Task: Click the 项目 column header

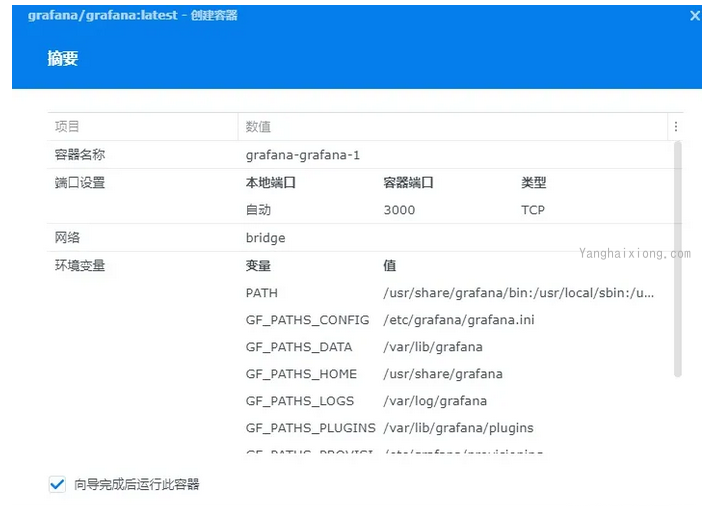Action: click(x=67, y=126)
